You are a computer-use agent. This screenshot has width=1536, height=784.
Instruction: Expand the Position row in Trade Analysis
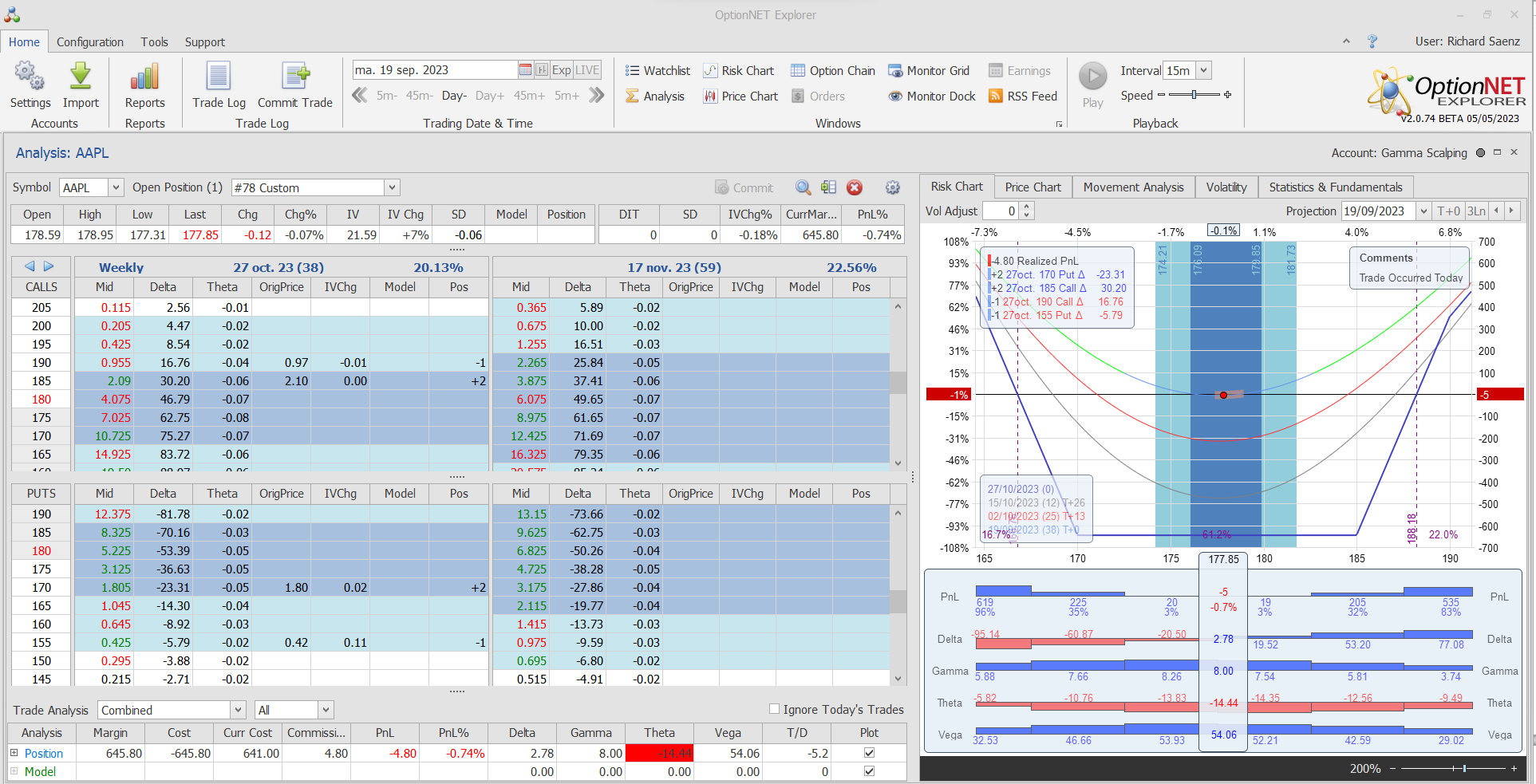click(x=14, y=753)
